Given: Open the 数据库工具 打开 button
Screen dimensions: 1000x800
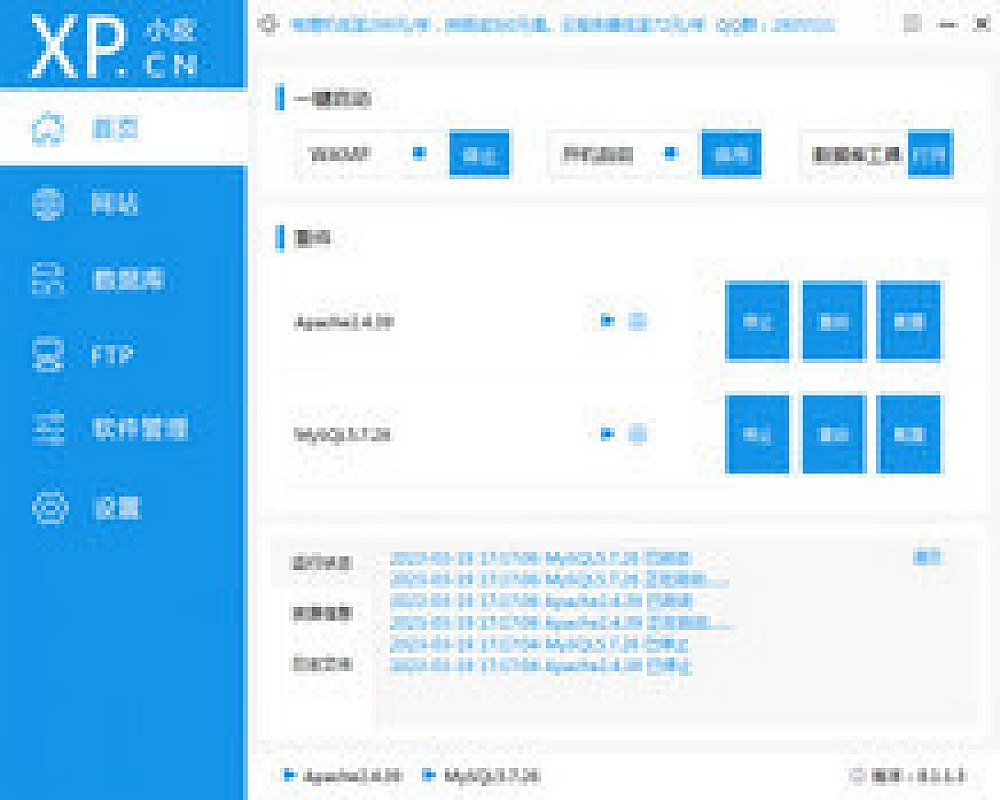Looking at the screenshot, I should pos(930,155).
